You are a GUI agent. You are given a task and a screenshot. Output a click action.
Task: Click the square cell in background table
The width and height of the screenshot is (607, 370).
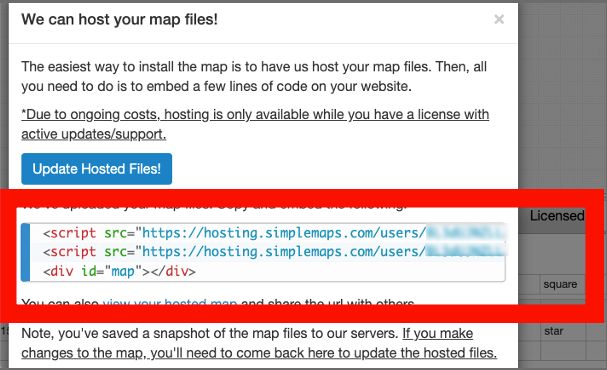[560, 284]
